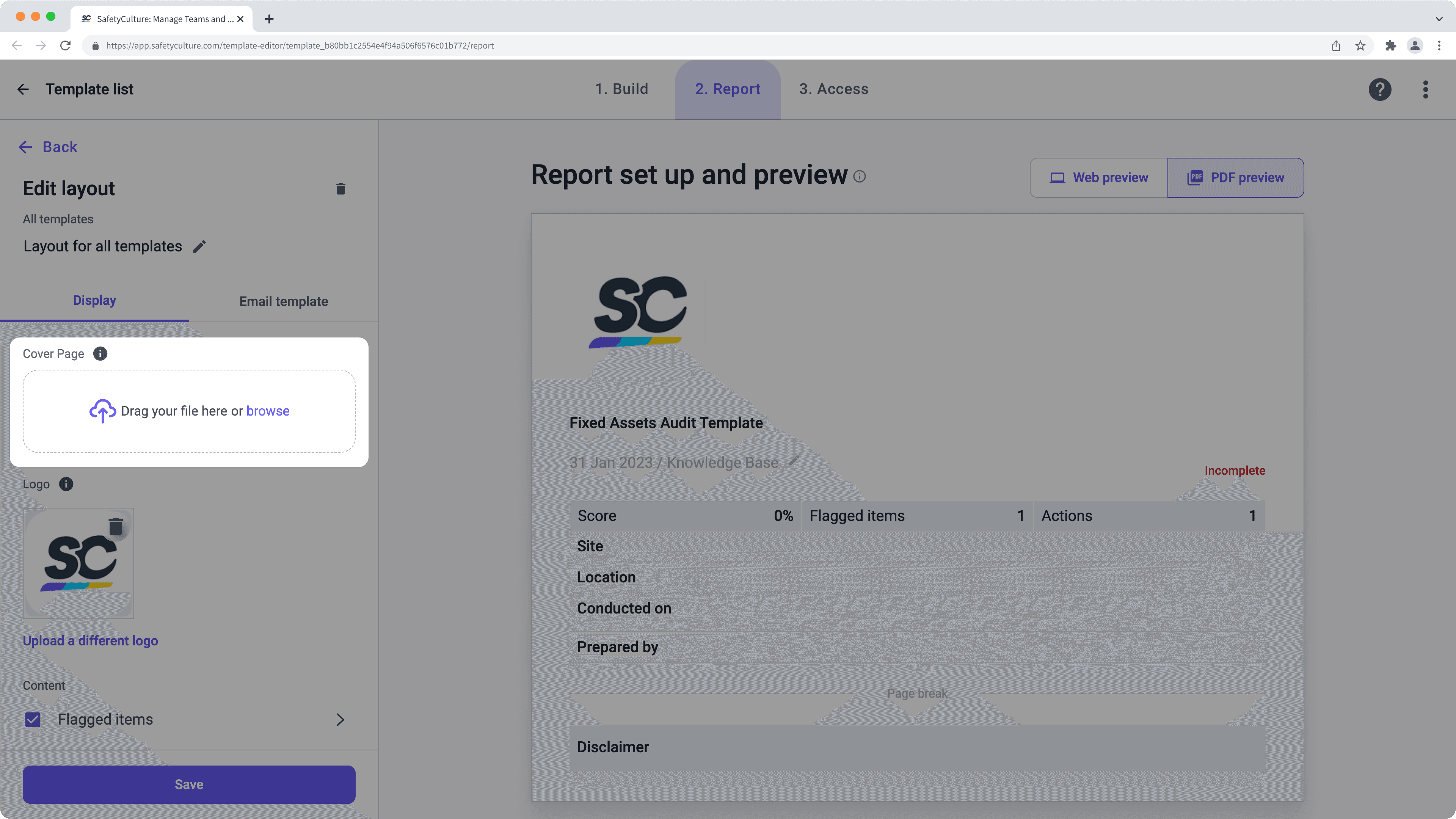Image resolution: width=1456 pixels, height=819 pixels.
Task: View the Cover Page info icon
Action: pyautogui.click(x=100, y=353)
